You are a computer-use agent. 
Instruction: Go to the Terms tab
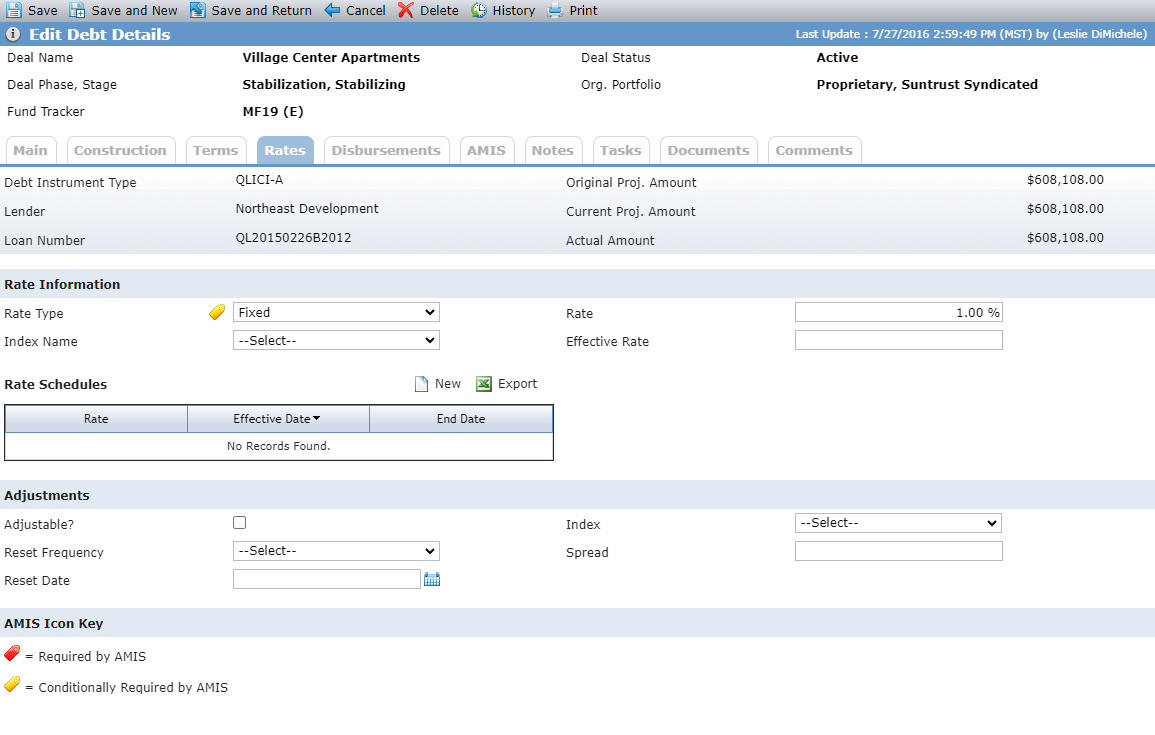click(x=216, y=150)
